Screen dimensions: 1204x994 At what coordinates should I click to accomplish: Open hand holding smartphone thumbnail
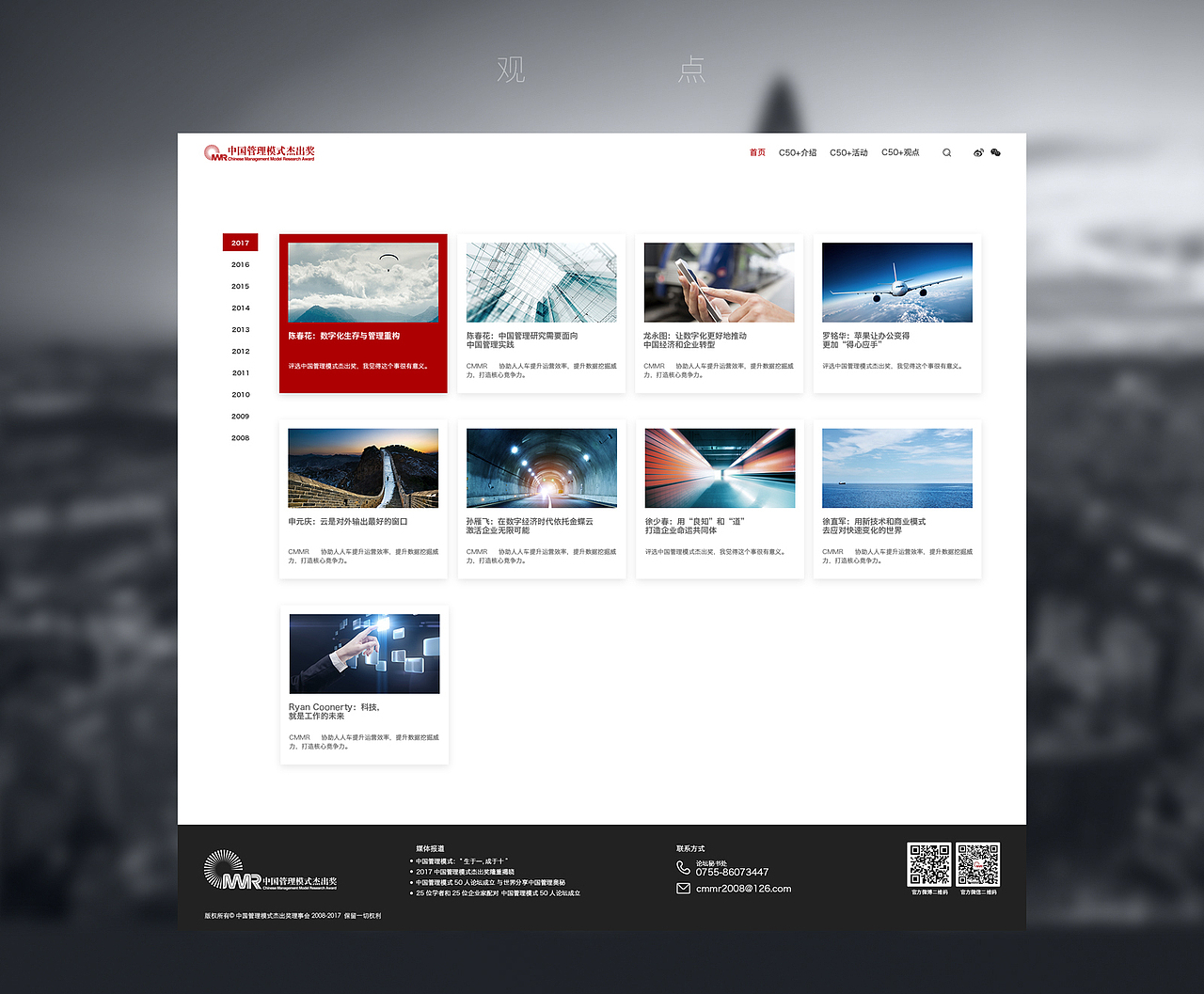720,282
